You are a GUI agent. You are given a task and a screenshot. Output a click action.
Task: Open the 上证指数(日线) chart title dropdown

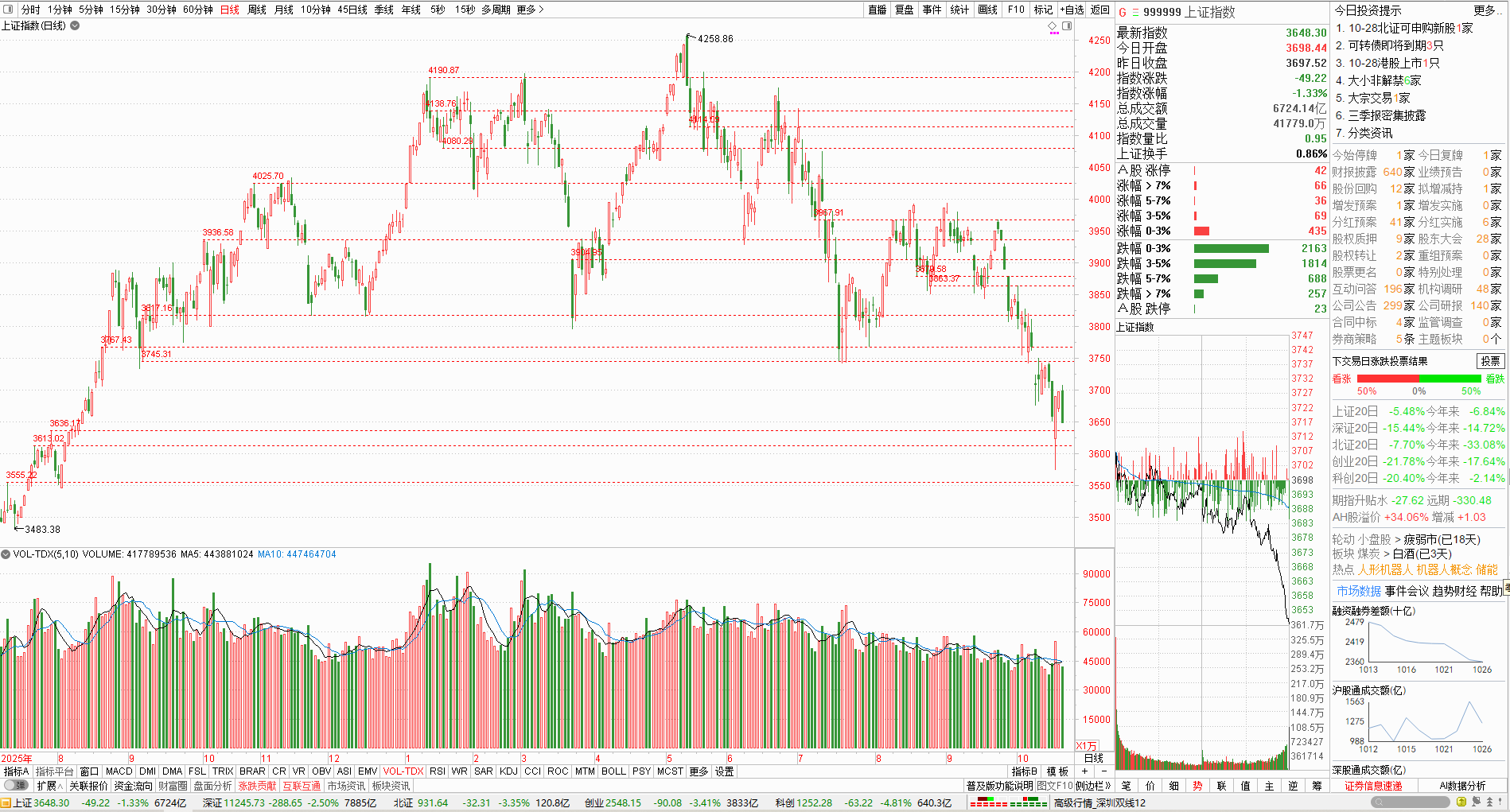[x=75, y=25]
